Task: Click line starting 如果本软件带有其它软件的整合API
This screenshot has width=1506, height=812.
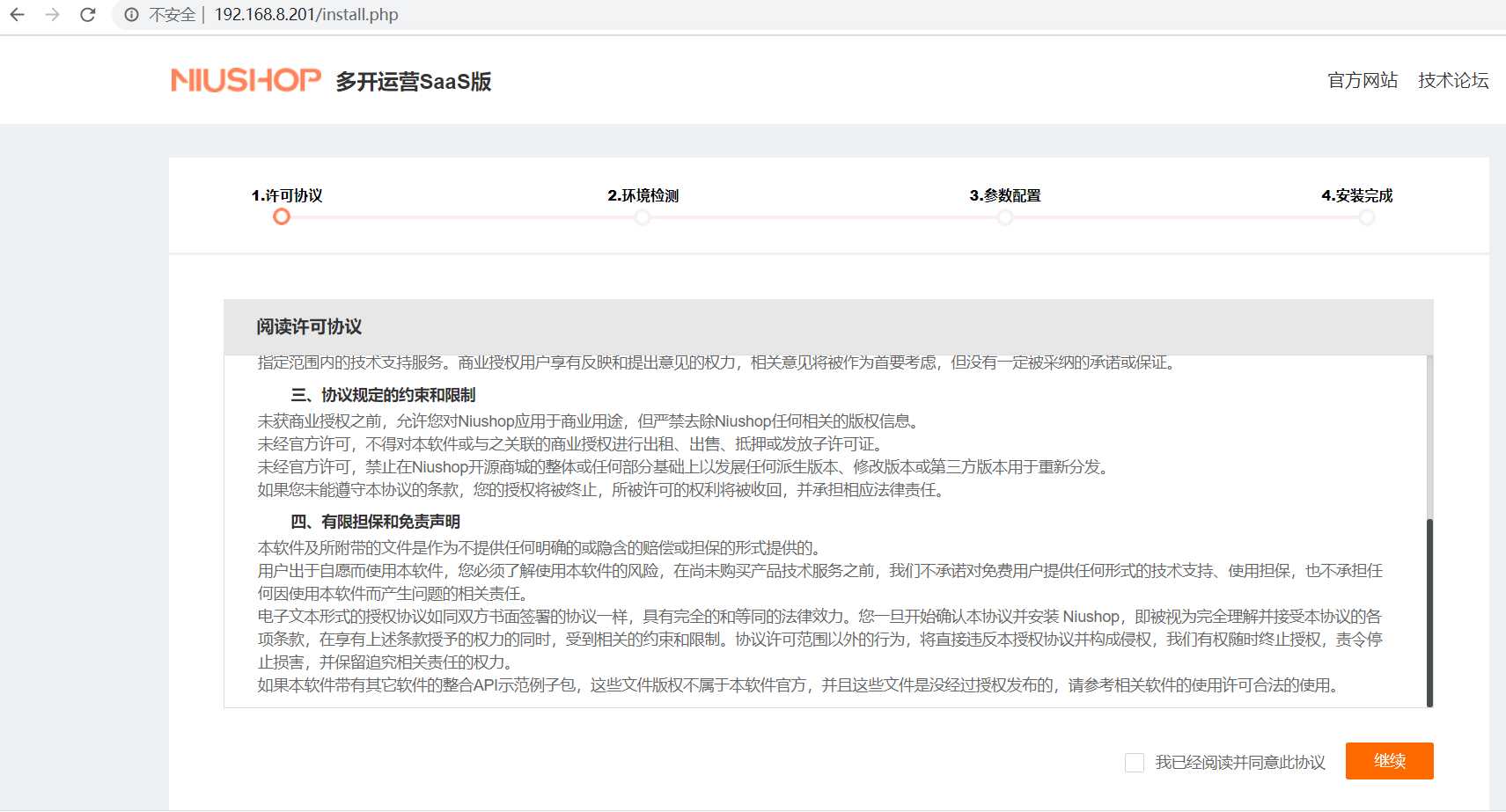Action: 800,685
